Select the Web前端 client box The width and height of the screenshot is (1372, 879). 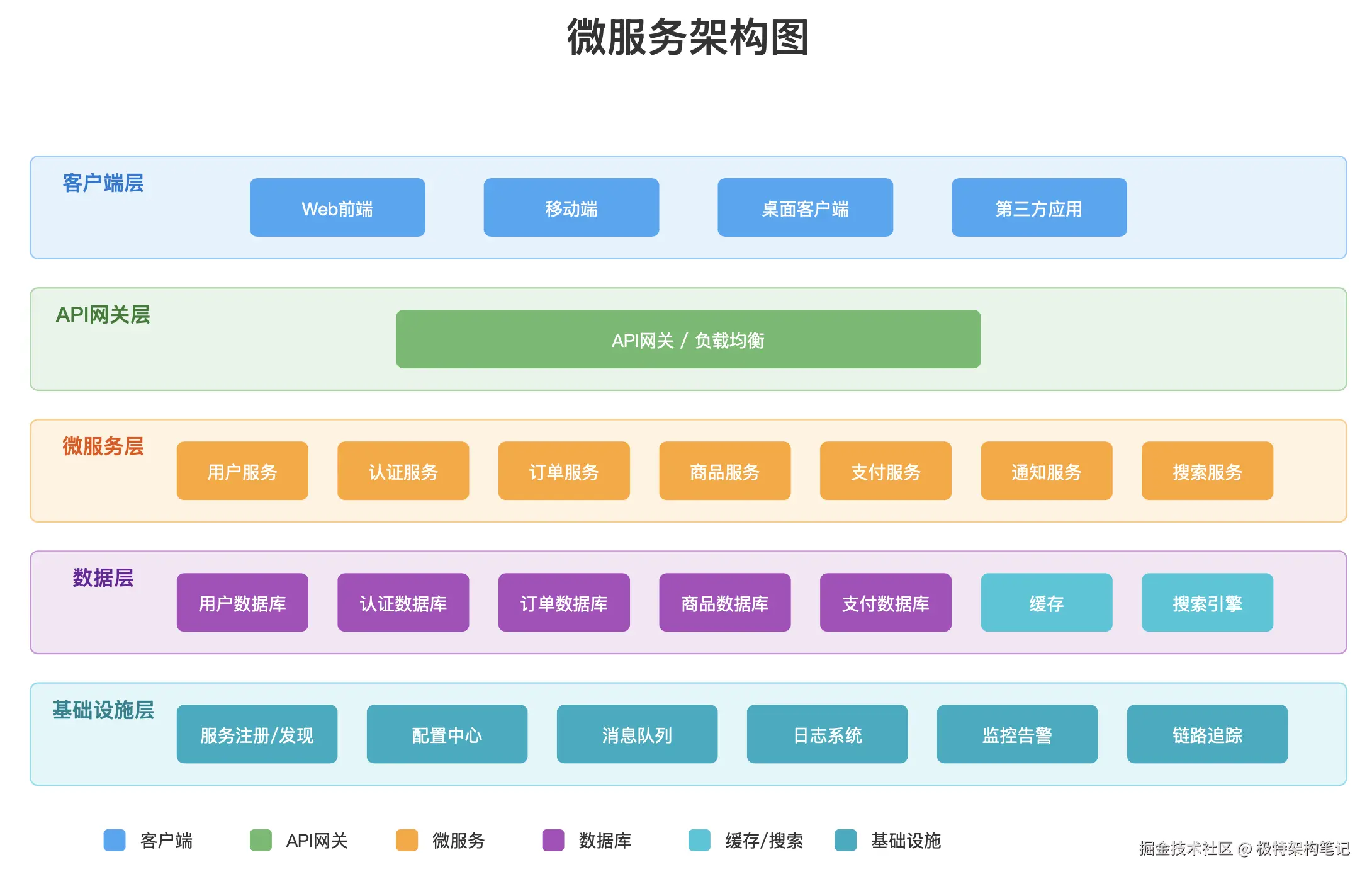(x=337, y=208)
